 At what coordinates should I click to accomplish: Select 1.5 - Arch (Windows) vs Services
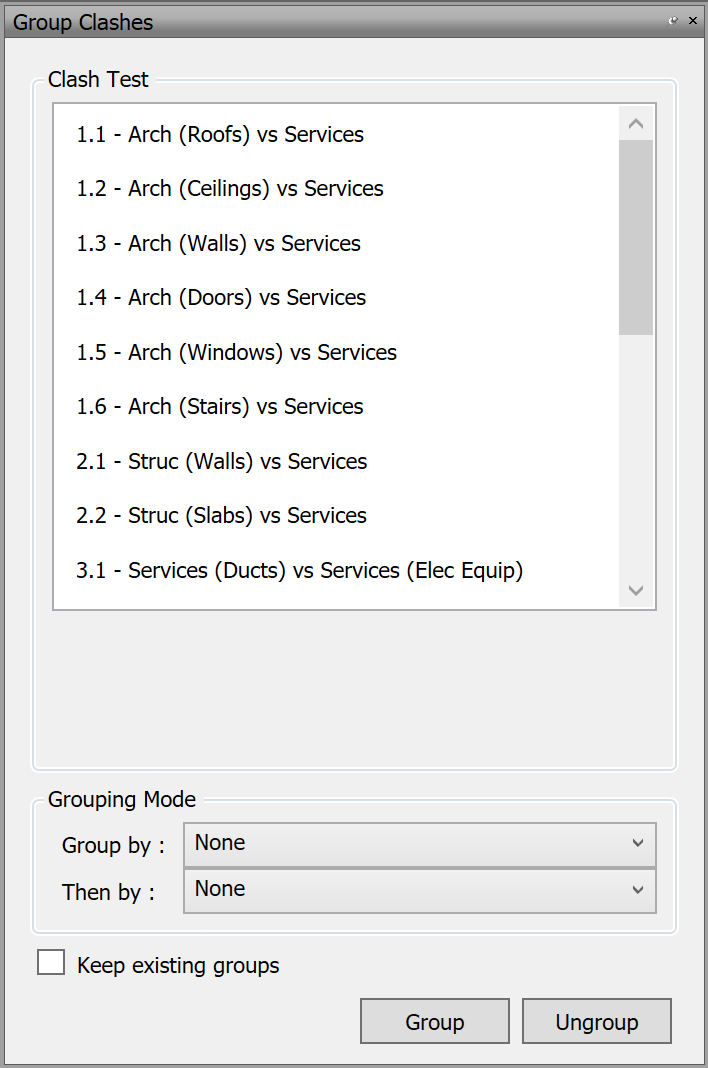point(236,352)
